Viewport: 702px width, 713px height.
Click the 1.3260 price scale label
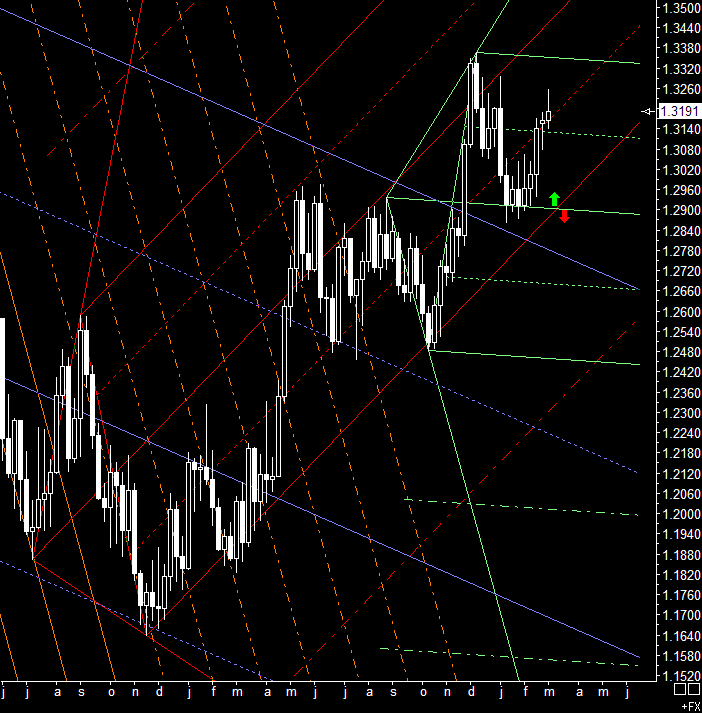681,89
